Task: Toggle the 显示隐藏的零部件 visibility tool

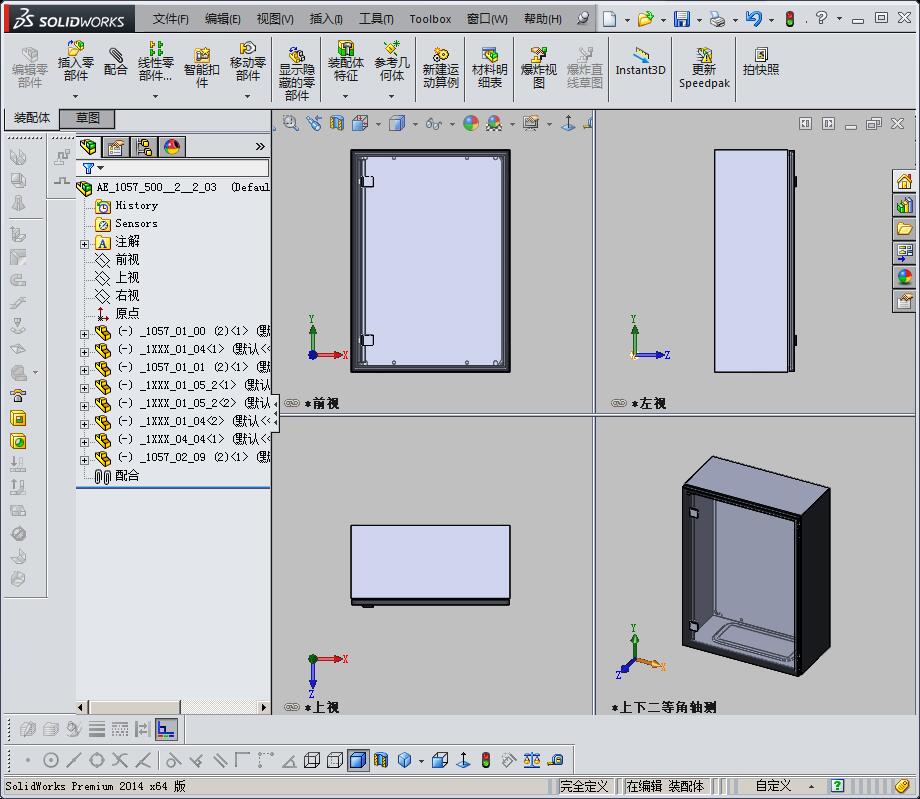Action: point(297,71)
